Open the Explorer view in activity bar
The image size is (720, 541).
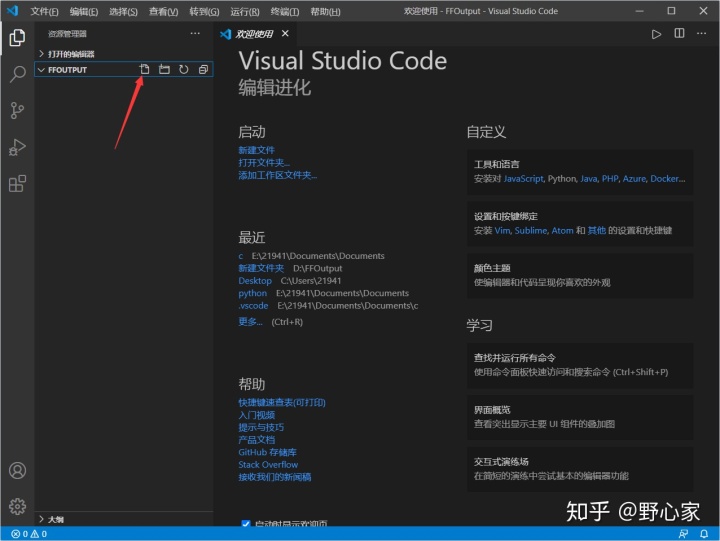17,38
